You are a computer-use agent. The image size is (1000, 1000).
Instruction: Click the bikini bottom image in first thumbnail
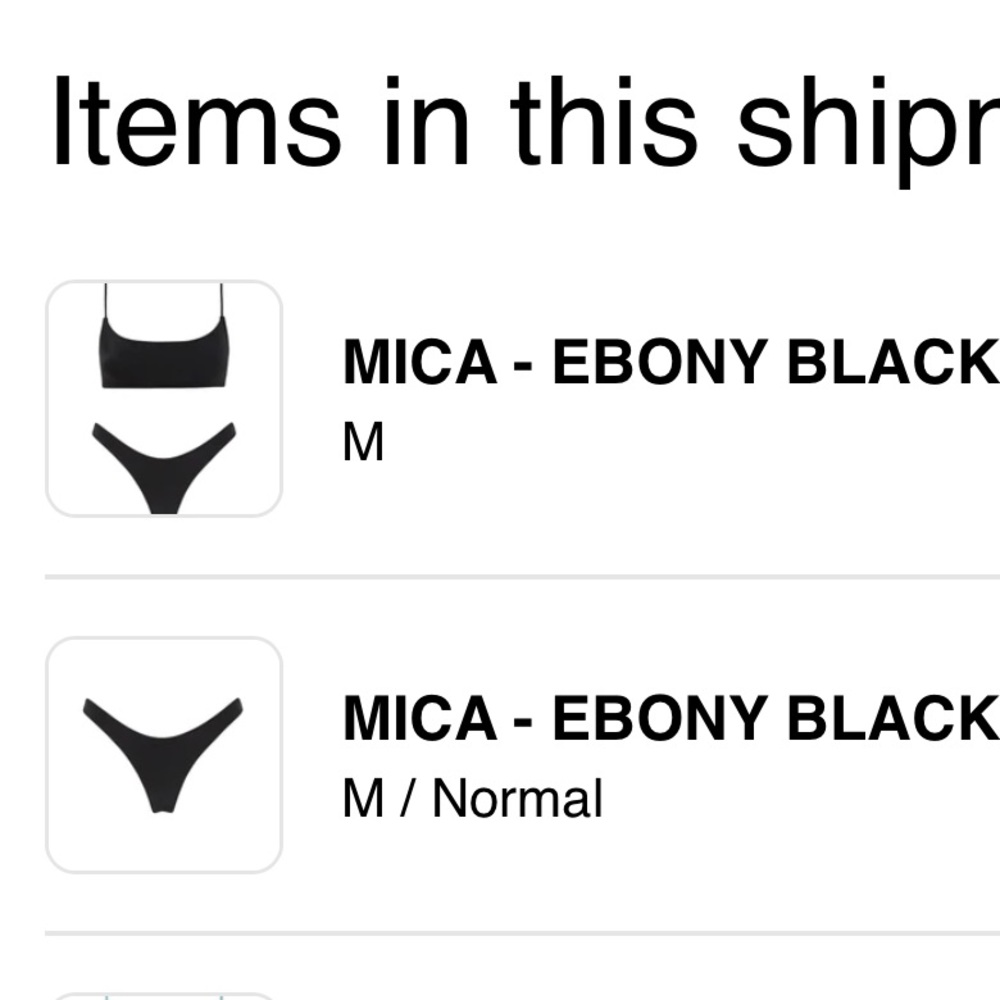(165, 467)
